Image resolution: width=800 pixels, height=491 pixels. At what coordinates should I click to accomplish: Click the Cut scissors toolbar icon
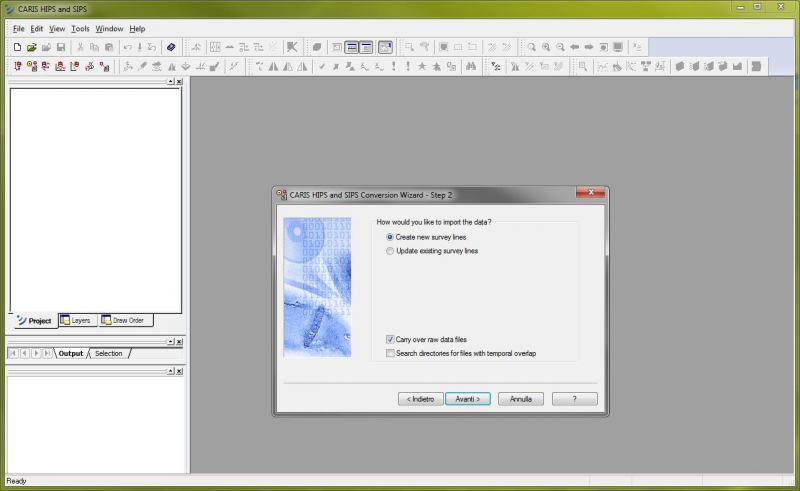pyautogui.click(x=80, y=47)
